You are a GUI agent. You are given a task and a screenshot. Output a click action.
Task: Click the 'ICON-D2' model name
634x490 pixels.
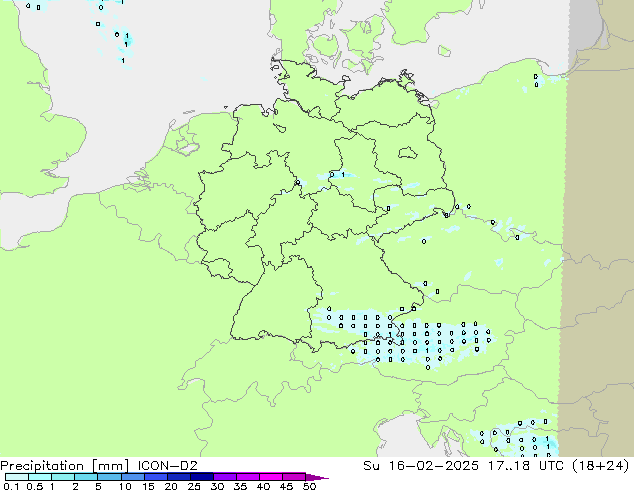click(167, 466)
